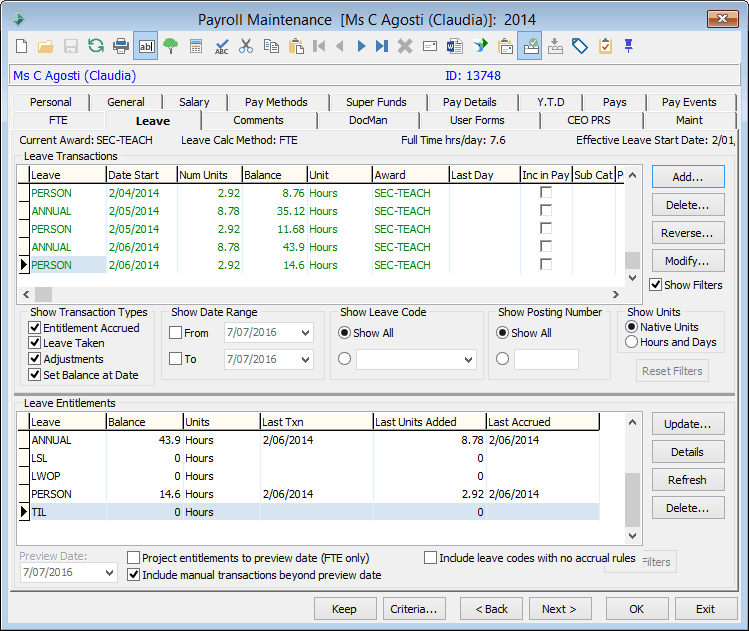Run the ABC spell check icon
The height and width of the screenshot is (631, 749).
coord(221,46)
